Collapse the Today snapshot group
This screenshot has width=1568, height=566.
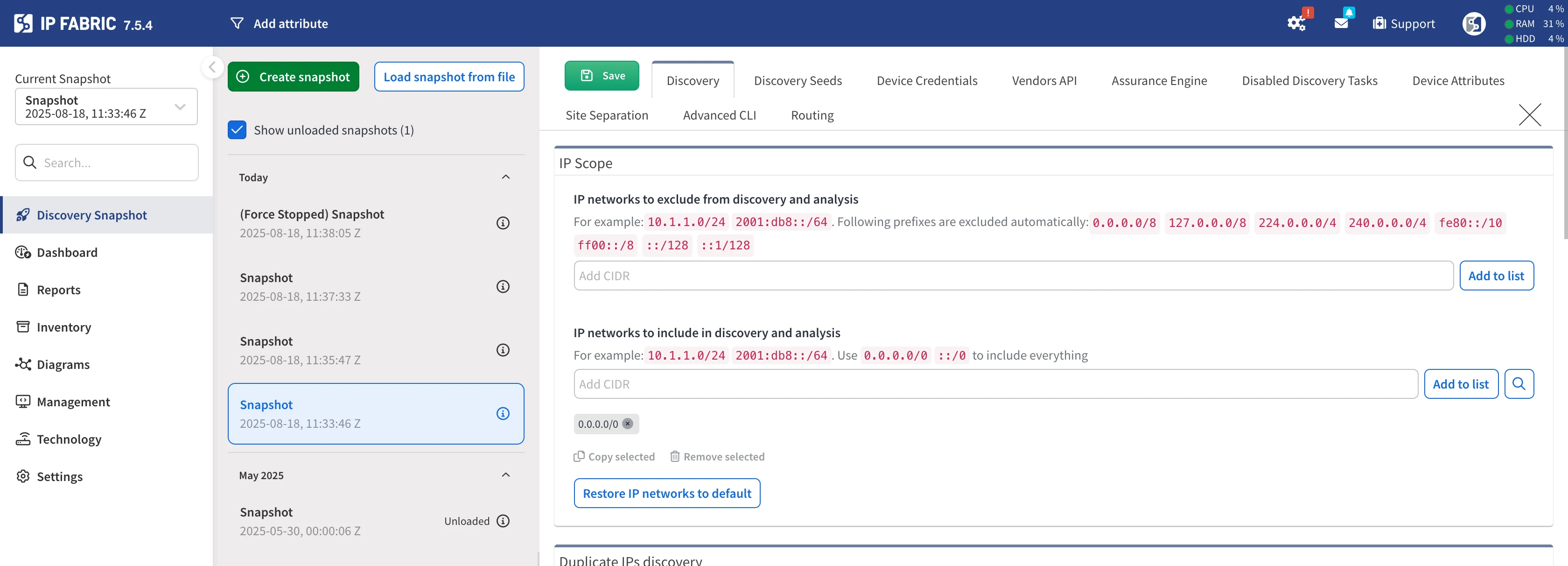(x=505, y=177)
